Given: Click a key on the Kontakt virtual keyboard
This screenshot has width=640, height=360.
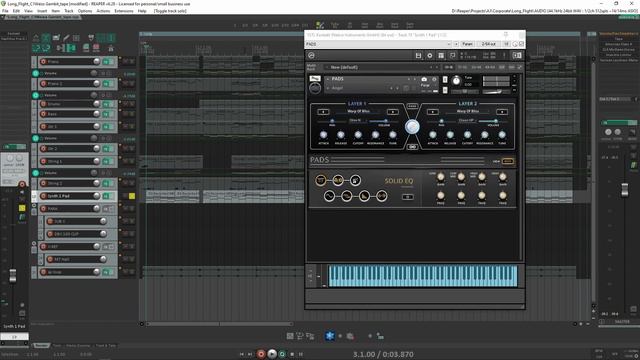Looking at the screenshot, I should [x=423, y=276].
